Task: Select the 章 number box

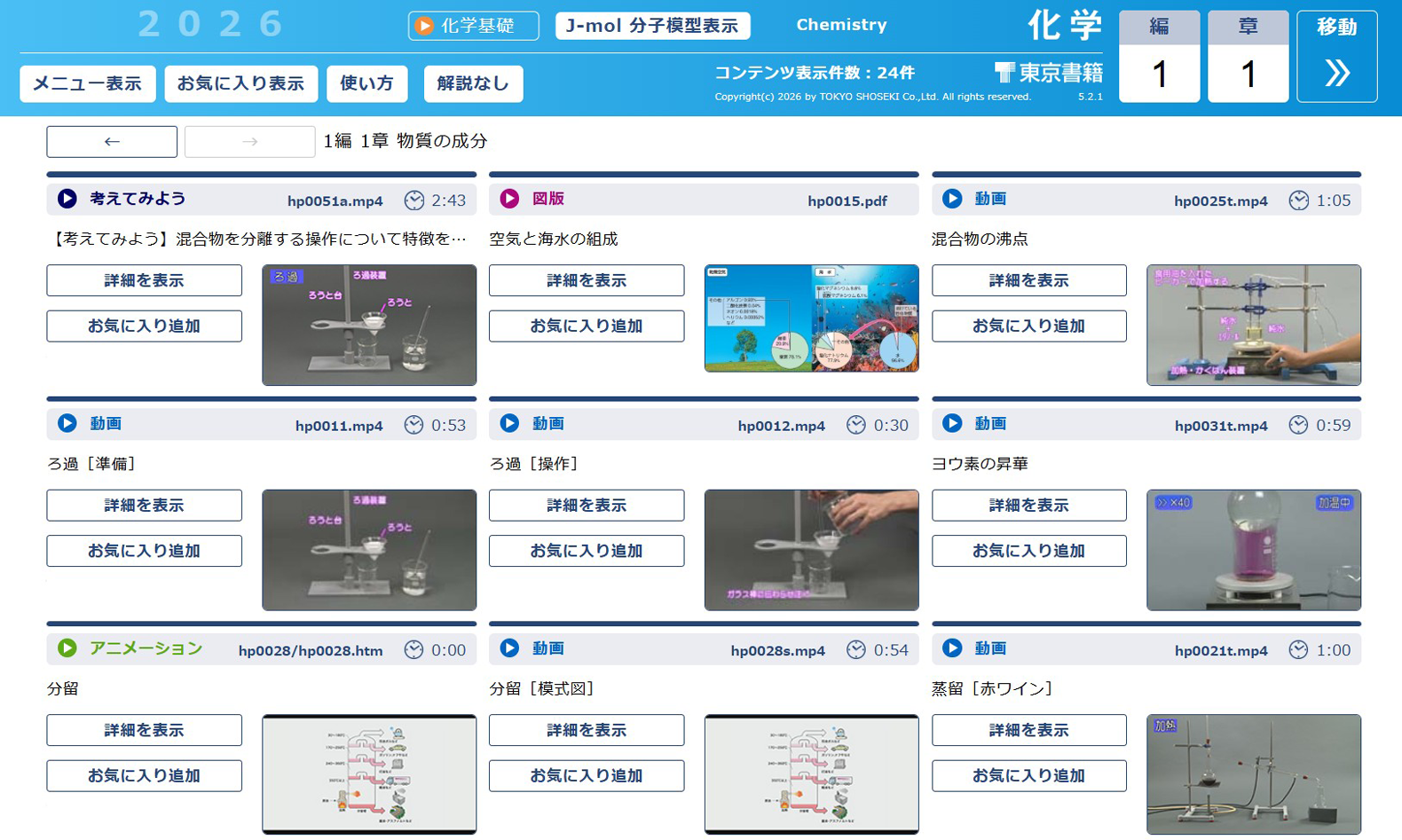Action: (x=1248, y=73)
